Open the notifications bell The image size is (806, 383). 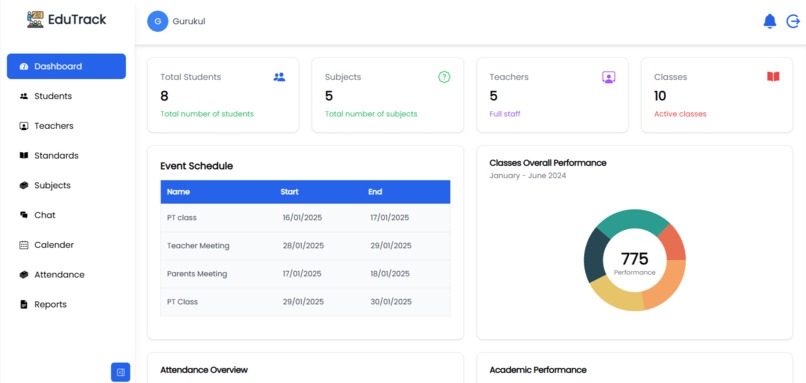click(770, 21)
